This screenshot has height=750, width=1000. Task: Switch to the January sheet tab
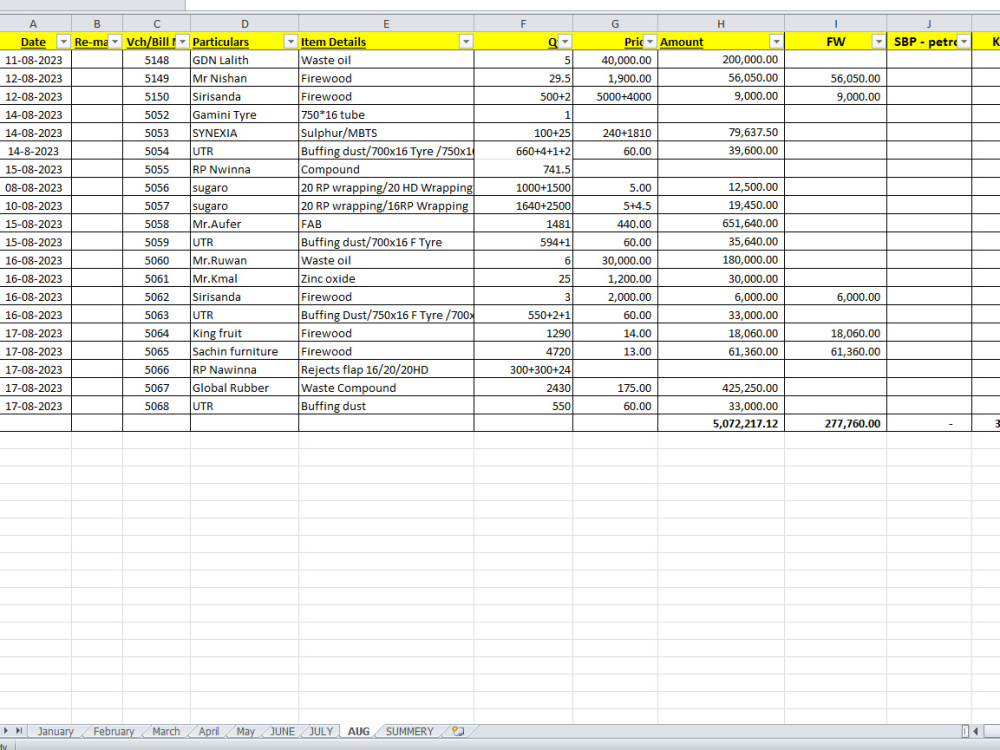pos(55,731)
